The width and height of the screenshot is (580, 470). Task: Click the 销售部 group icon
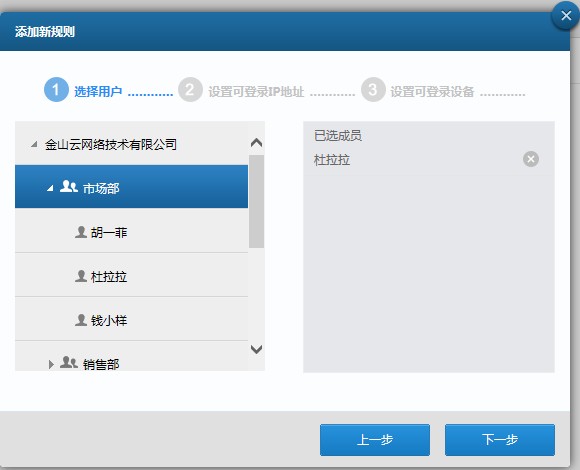tap(69, 362)
